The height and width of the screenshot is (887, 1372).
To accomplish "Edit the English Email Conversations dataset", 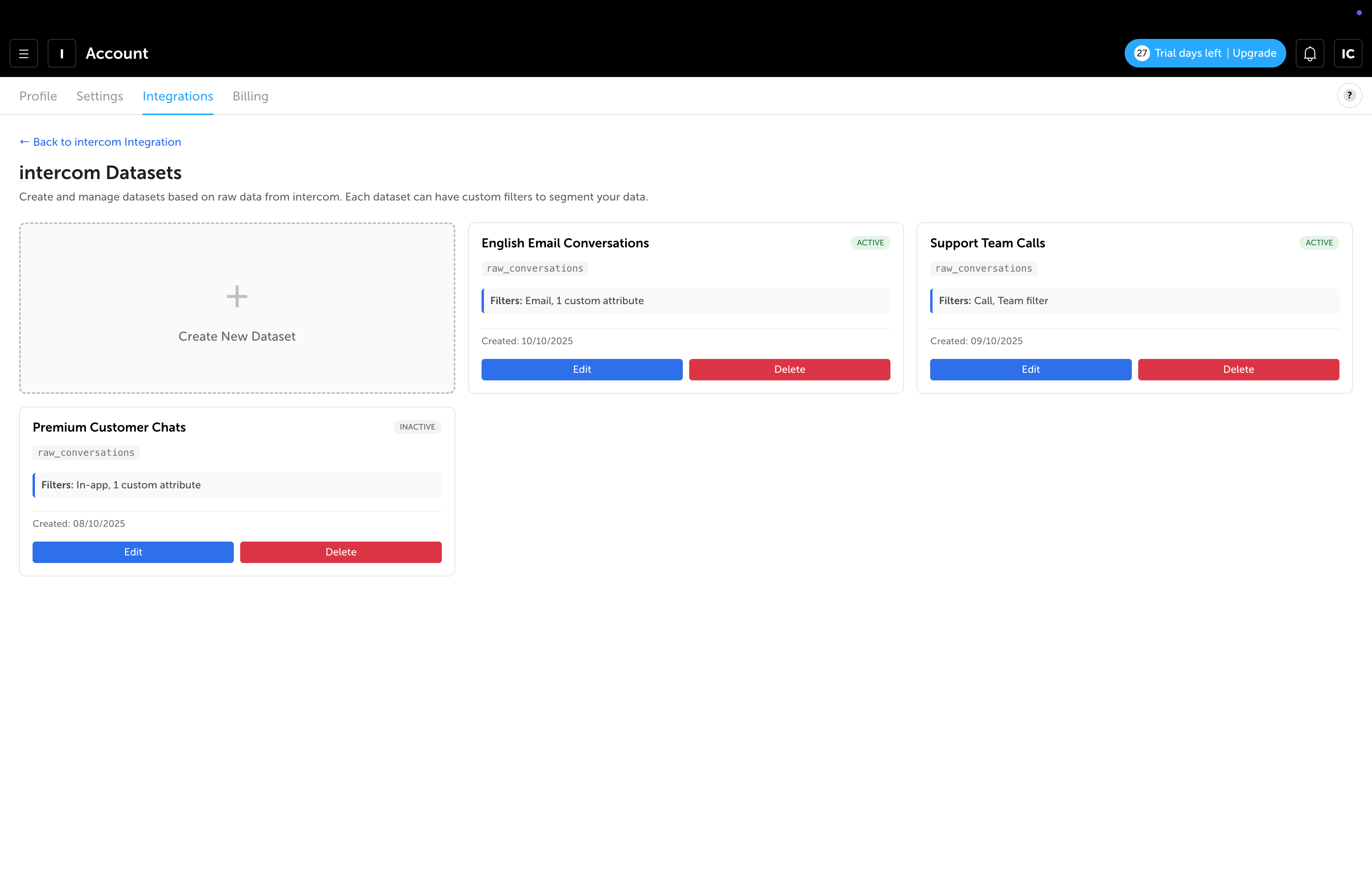I will point(582,369).
